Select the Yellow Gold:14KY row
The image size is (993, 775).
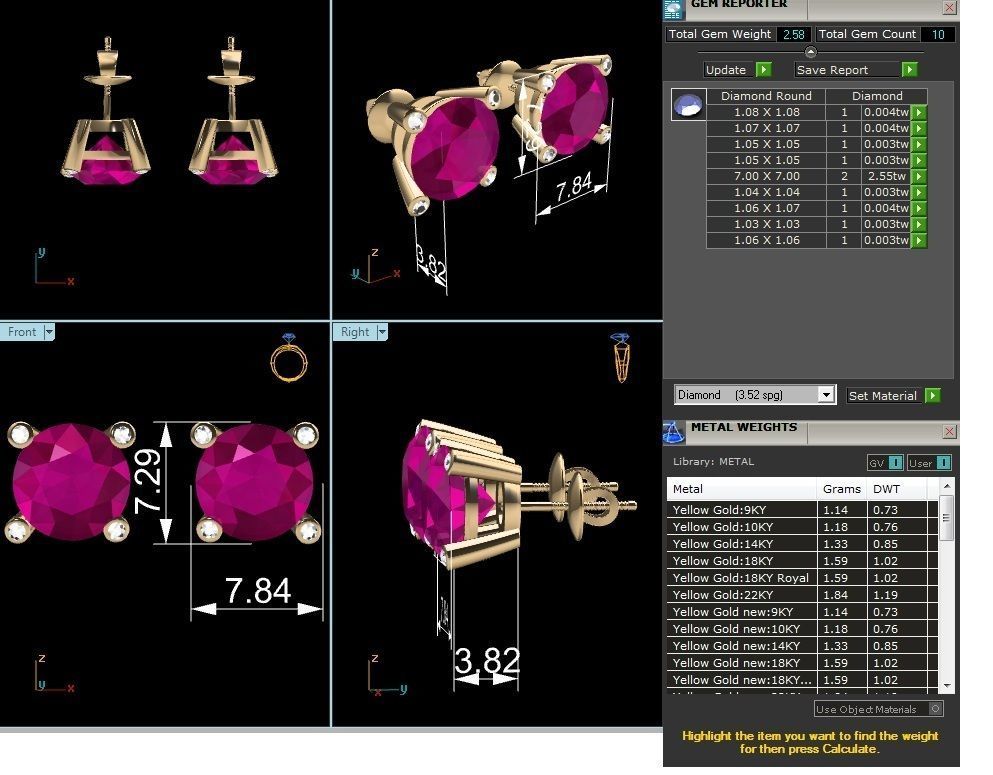point(802,544)
